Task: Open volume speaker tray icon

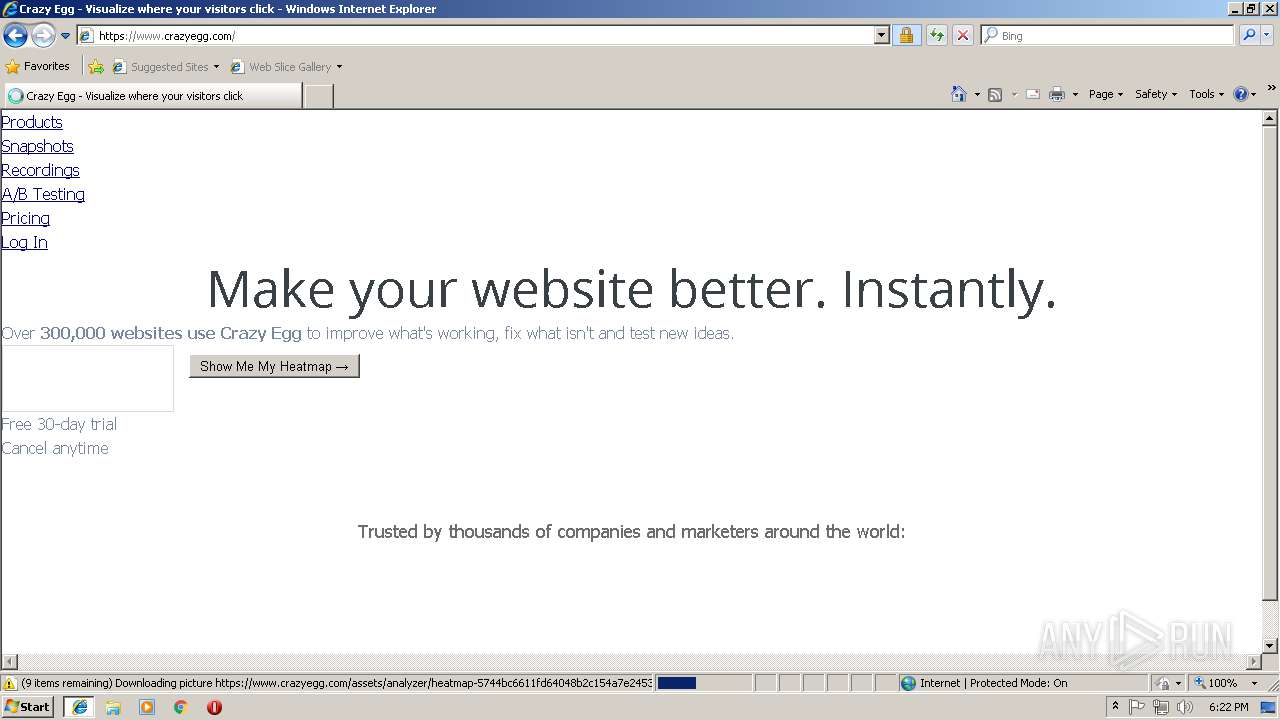Action: coord(1185,707)
